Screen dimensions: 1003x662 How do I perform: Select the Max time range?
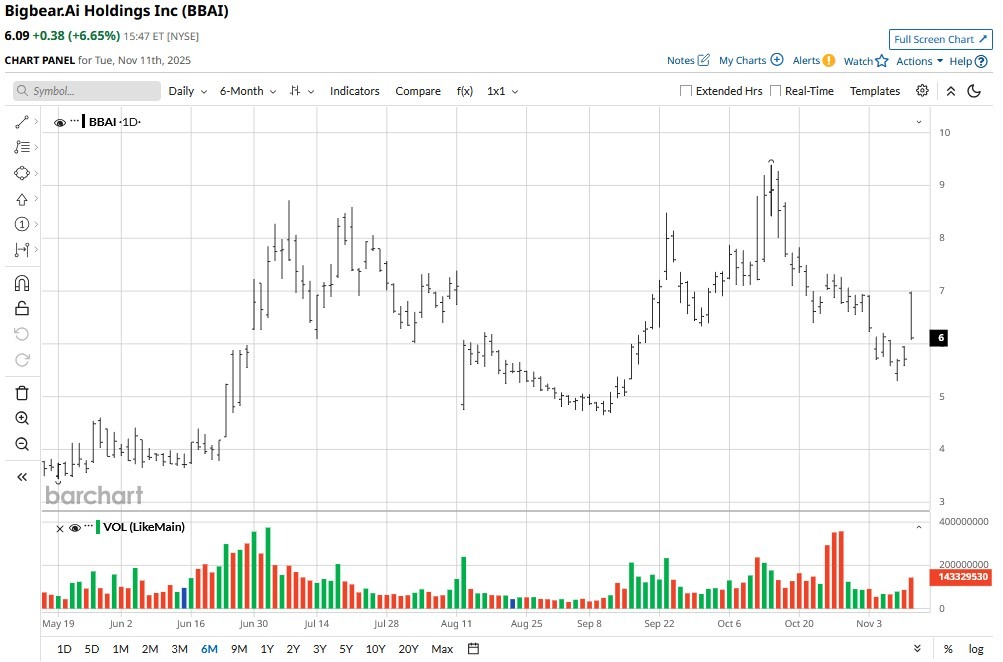442,649
